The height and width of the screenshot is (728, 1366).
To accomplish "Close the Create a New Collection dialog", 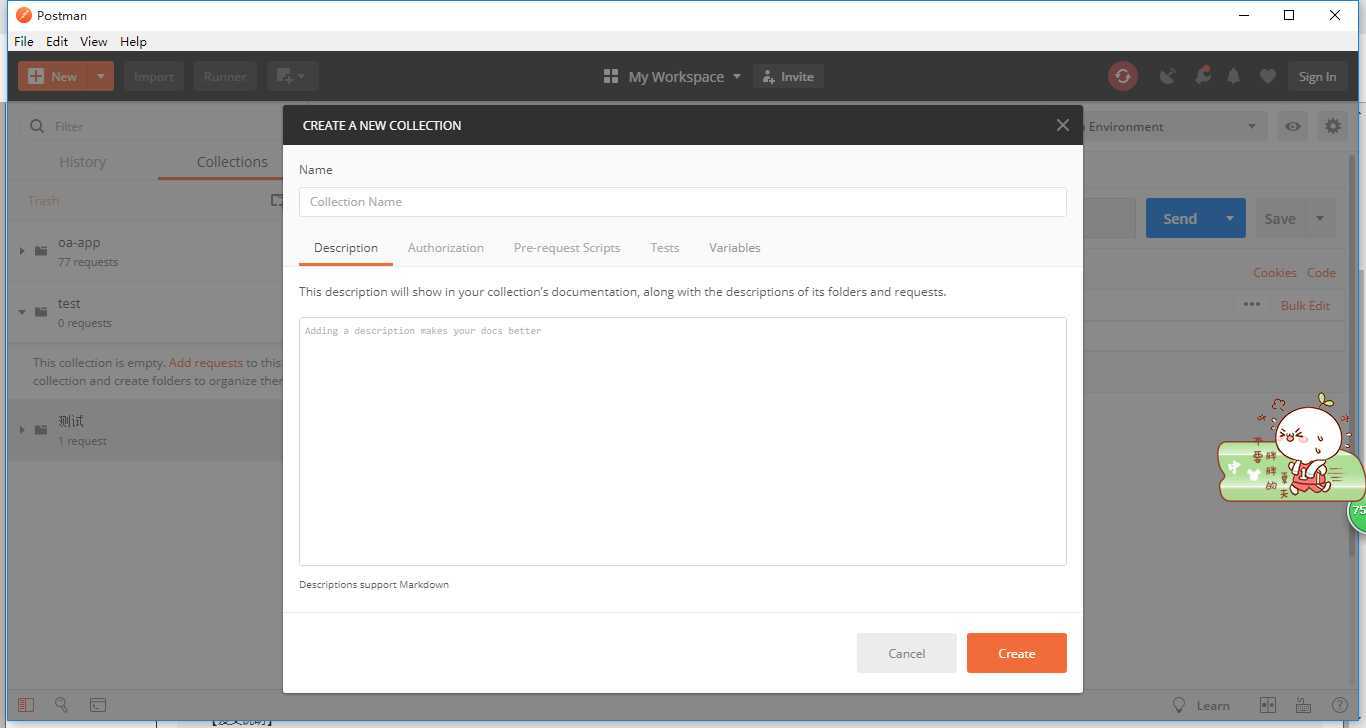I will point(1063,125).
